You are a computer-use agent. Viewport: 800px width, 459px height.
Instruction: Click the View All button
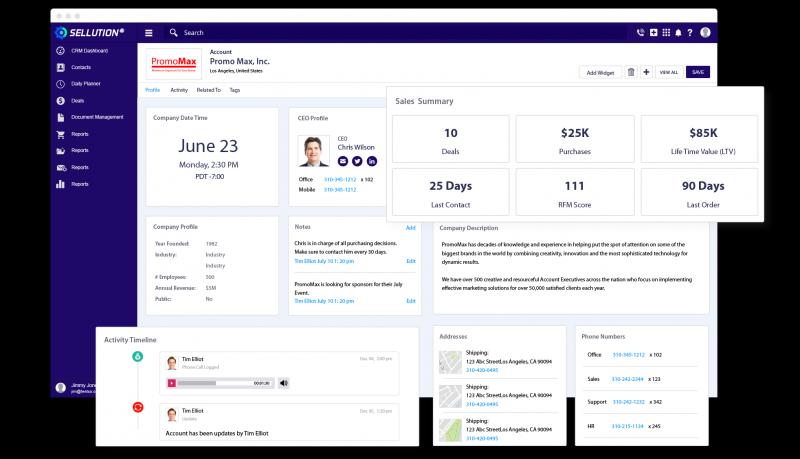668,72
